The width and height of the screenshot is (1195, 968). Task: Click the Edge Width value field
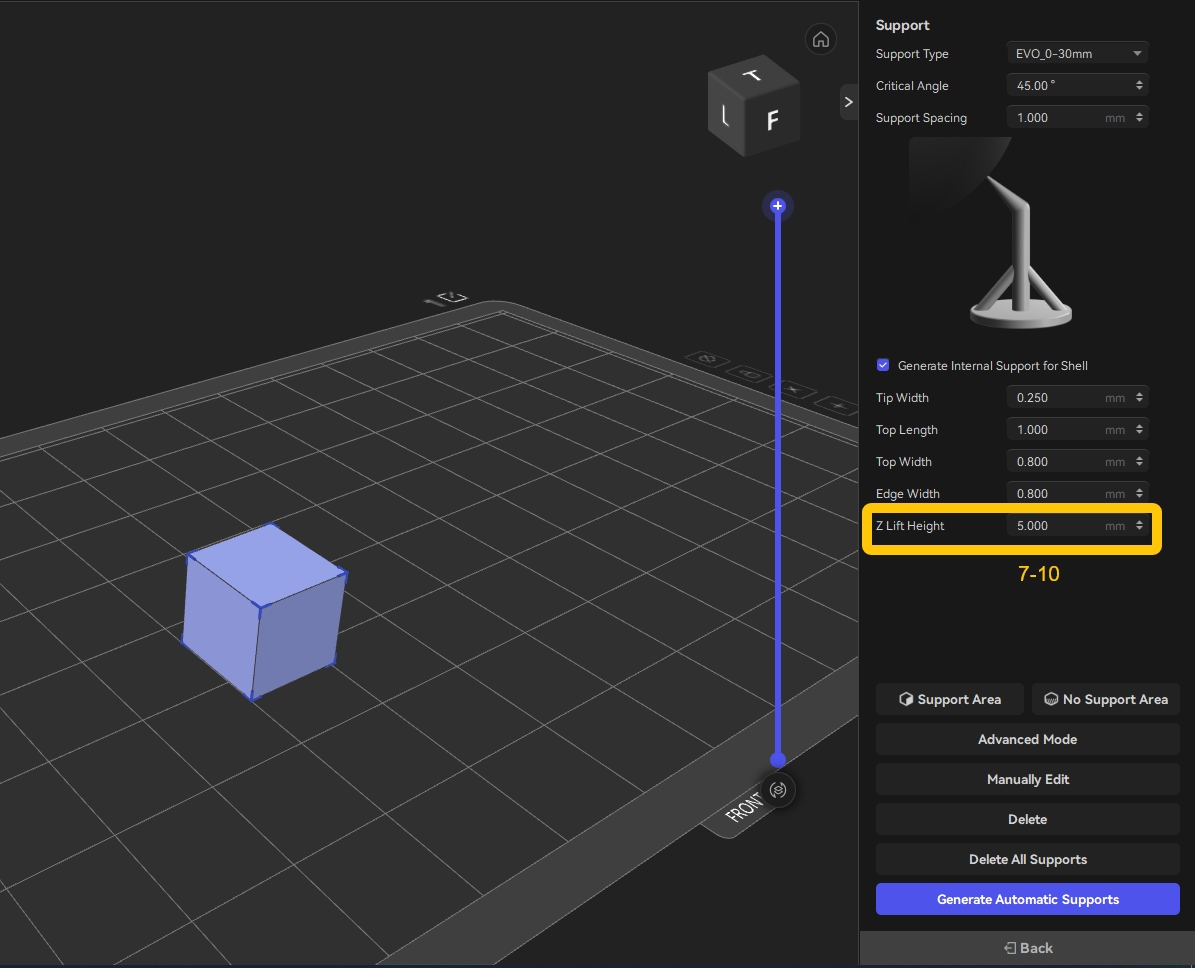(x=1077, y=493)
